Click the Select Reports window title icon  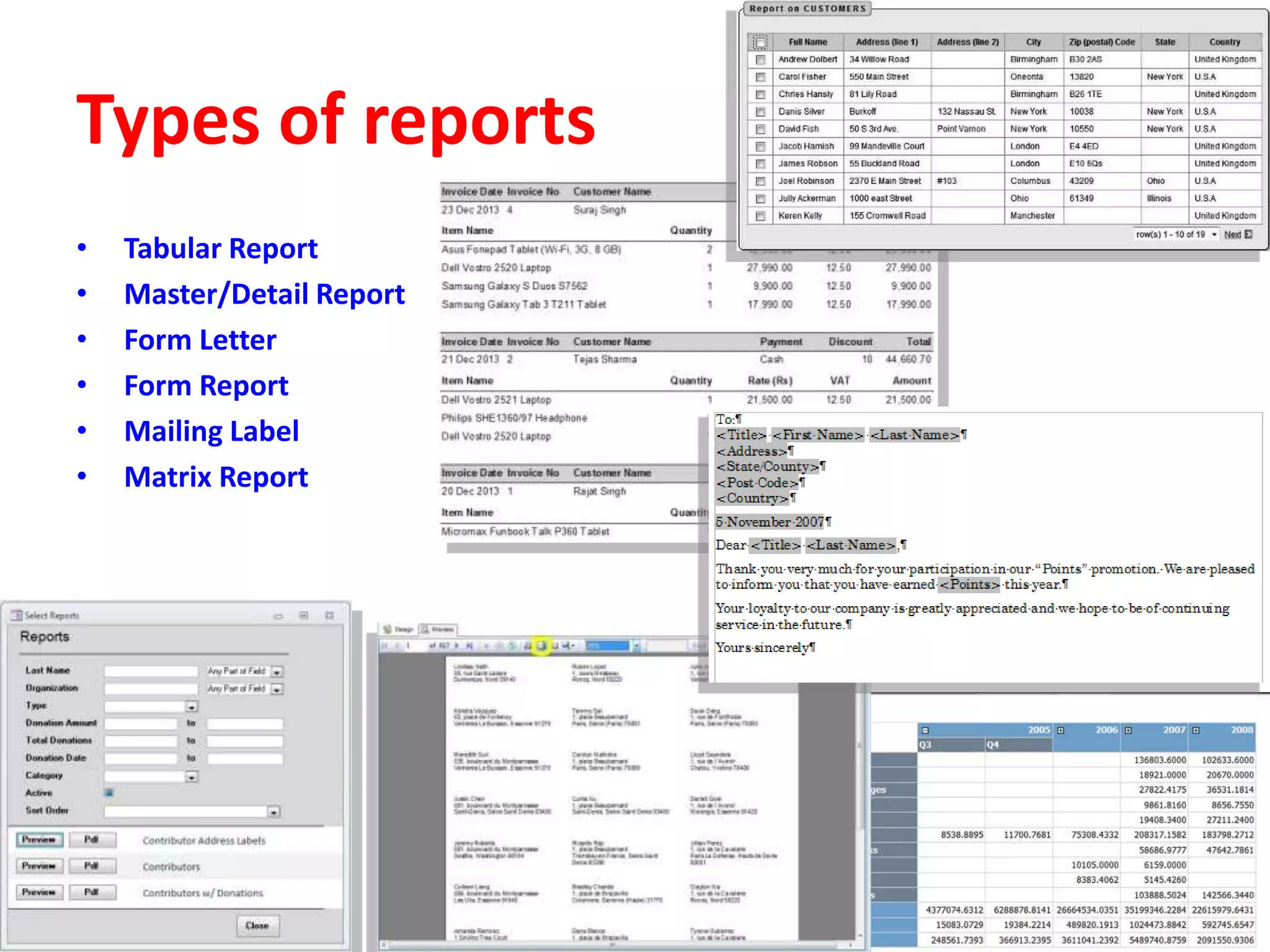(x=16, y=615)
